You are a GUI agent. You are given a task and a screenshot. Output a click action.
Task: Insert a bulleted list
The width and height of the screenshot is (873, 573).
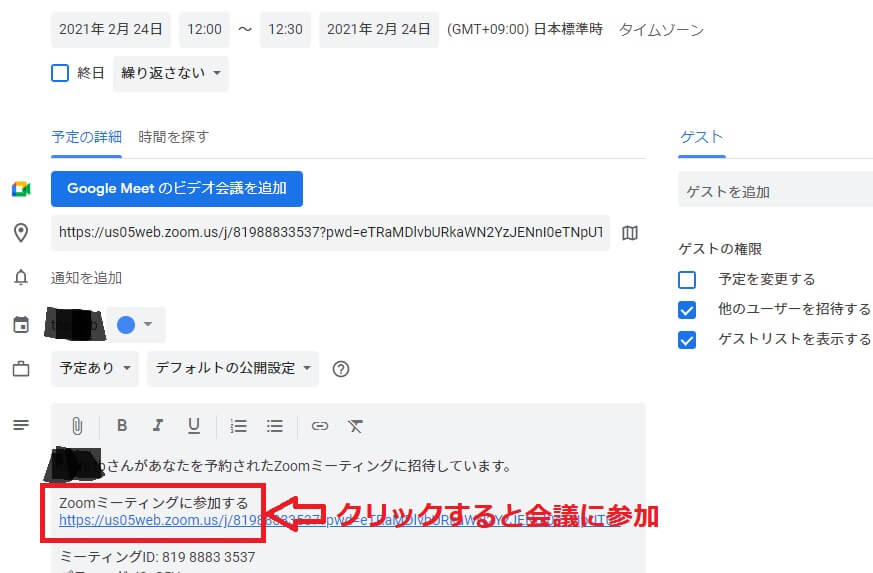tap(275, 426)
